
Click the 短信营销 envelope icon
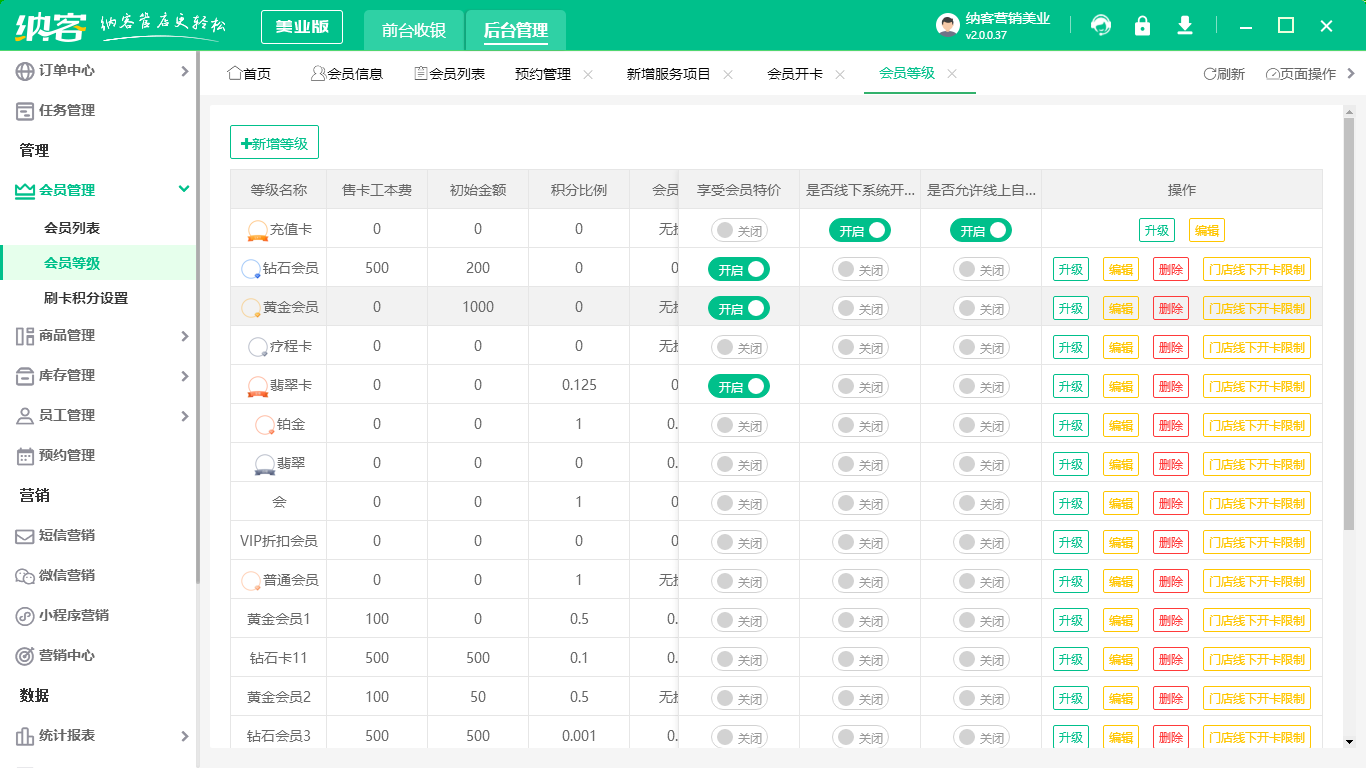pos(25,536)
